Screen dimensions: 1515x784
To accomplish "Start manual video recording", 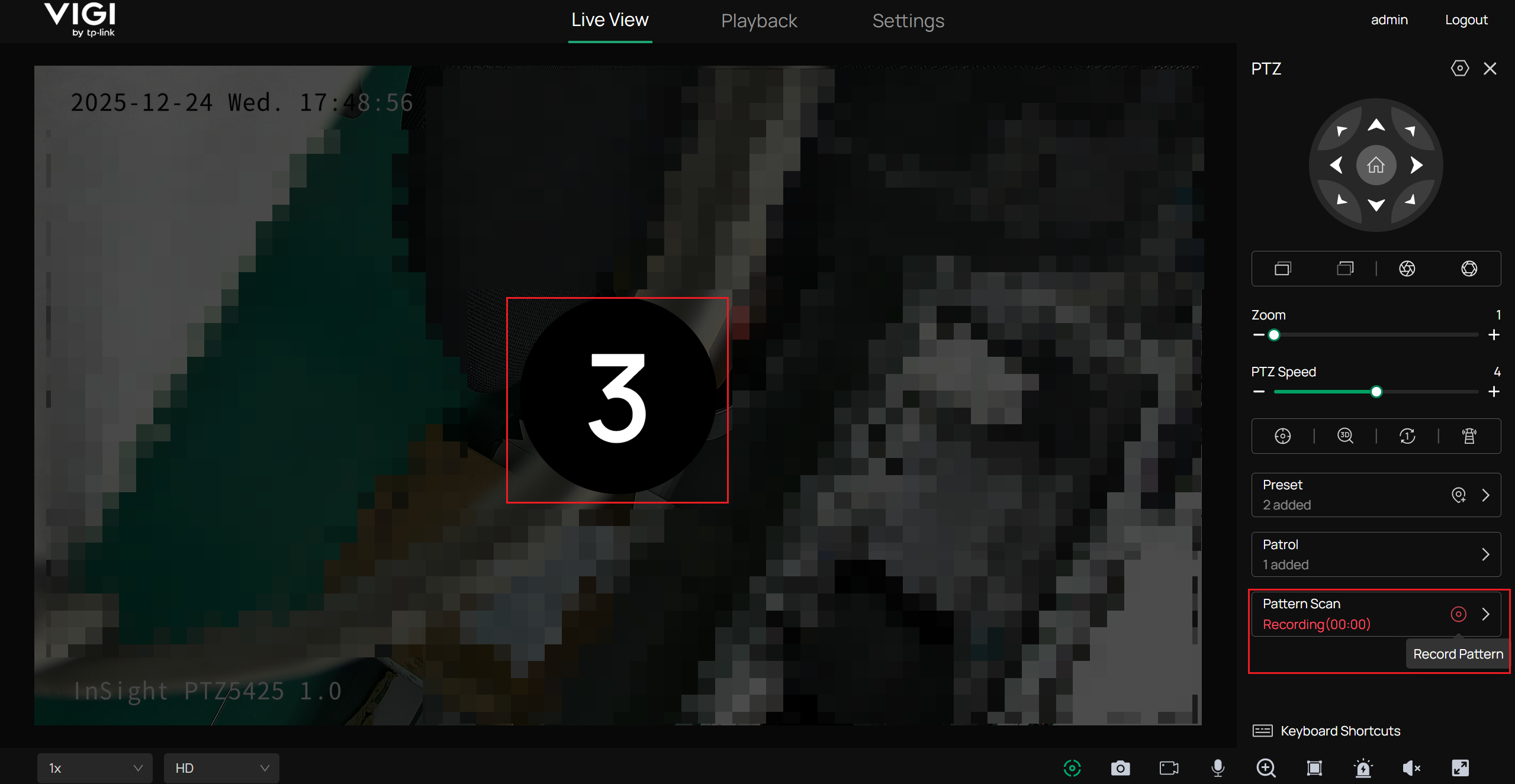I will 1168,768.
